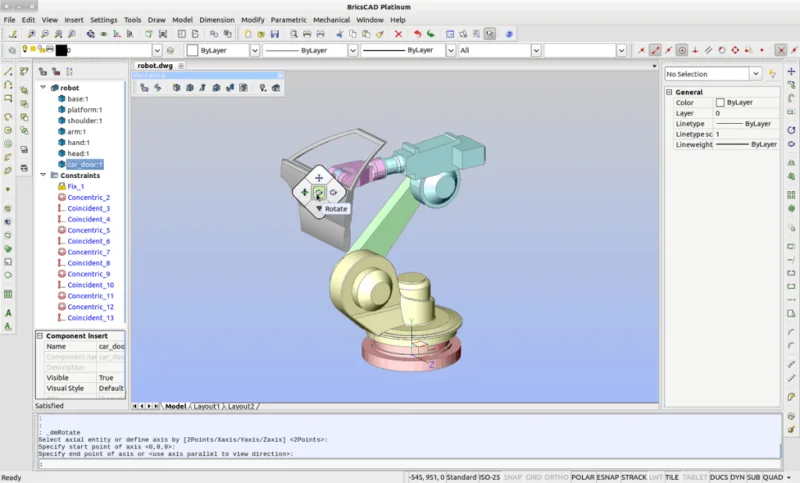Toggle STRACK in the status bar
Screen dimensions: 800x483
(634, 477)
